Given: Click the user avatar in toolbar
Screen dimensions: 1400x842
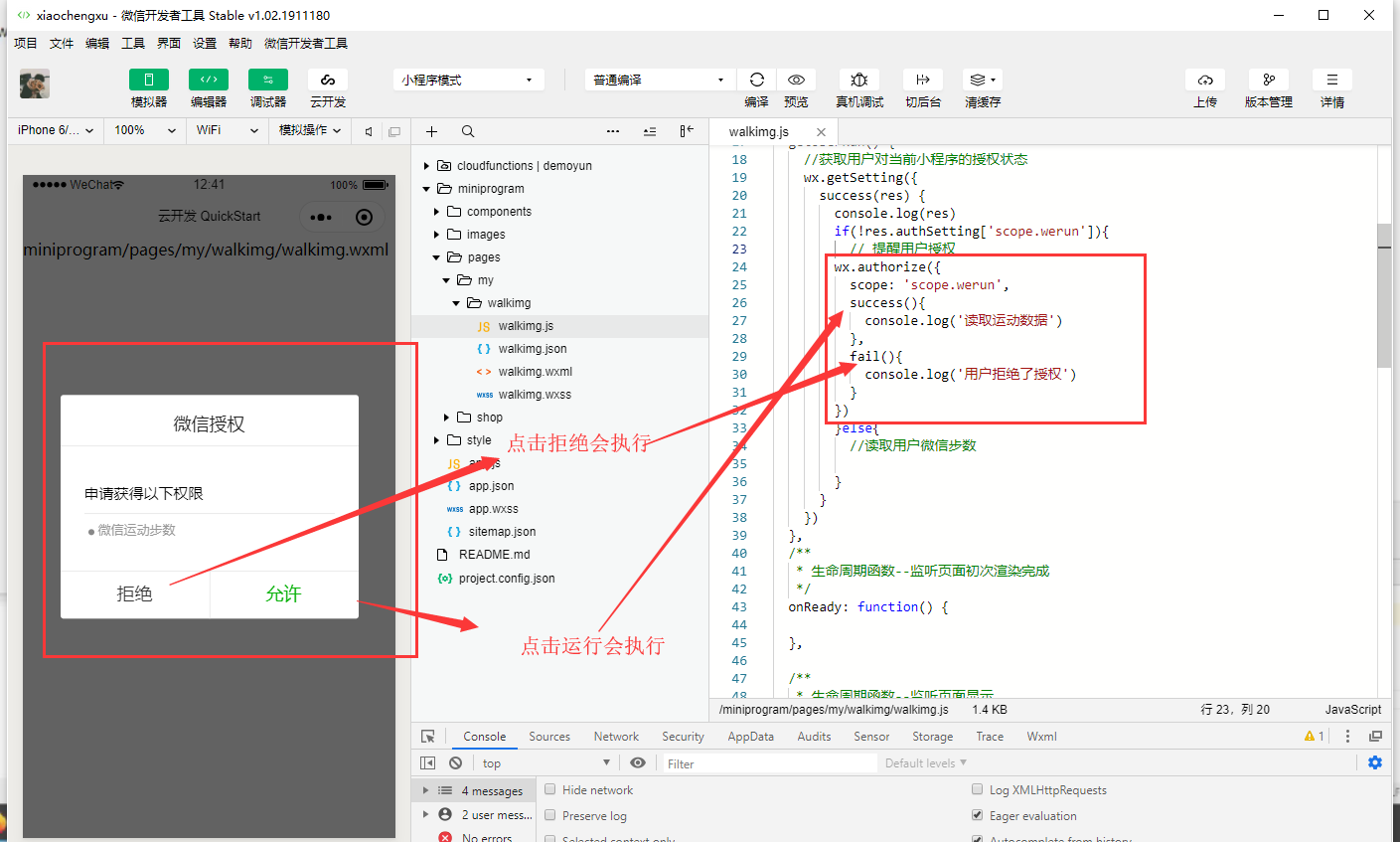Looking at the screenshot, I should coord(35,84).
